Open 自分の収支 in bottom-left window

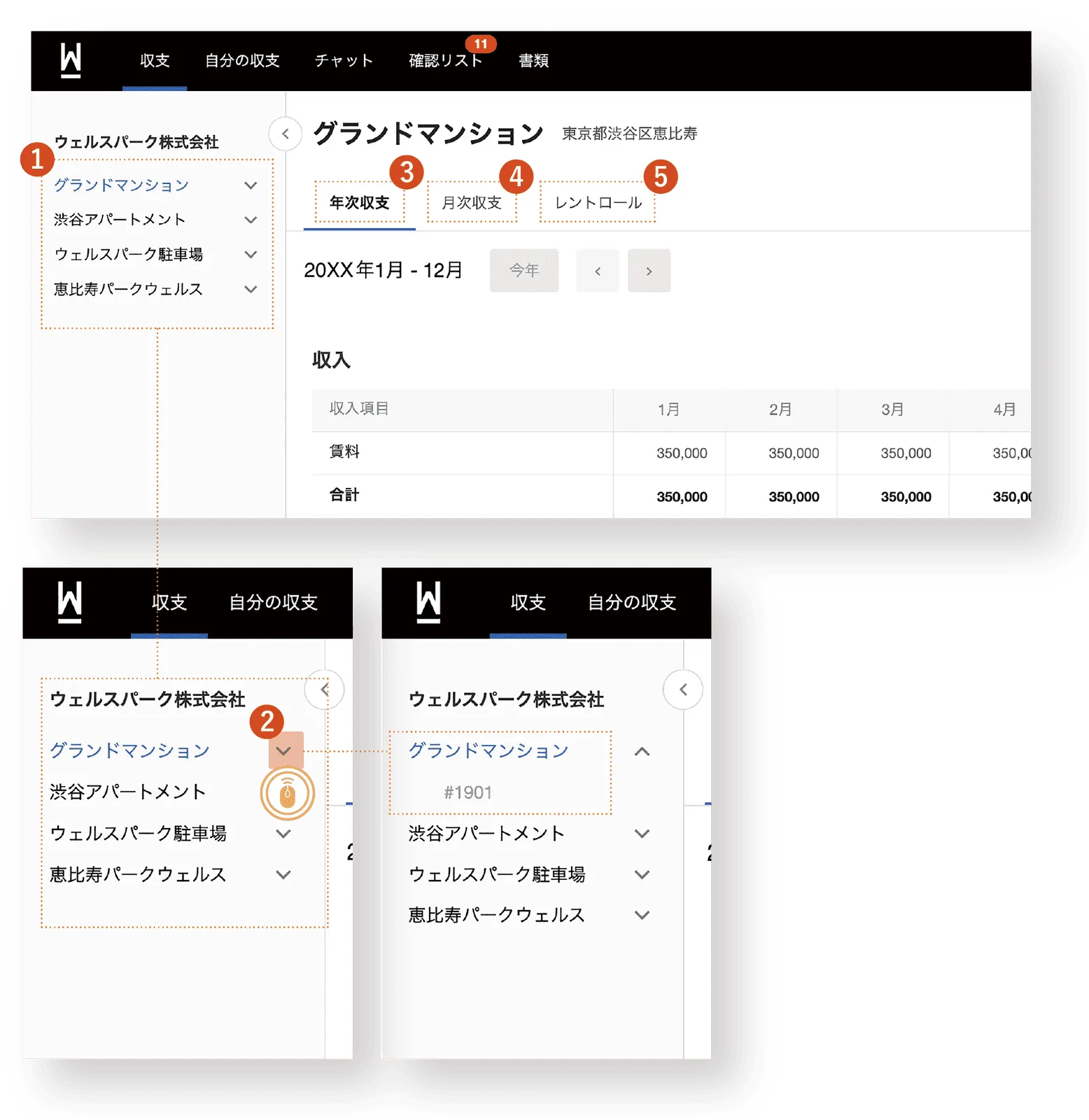[x=274, y=603]
